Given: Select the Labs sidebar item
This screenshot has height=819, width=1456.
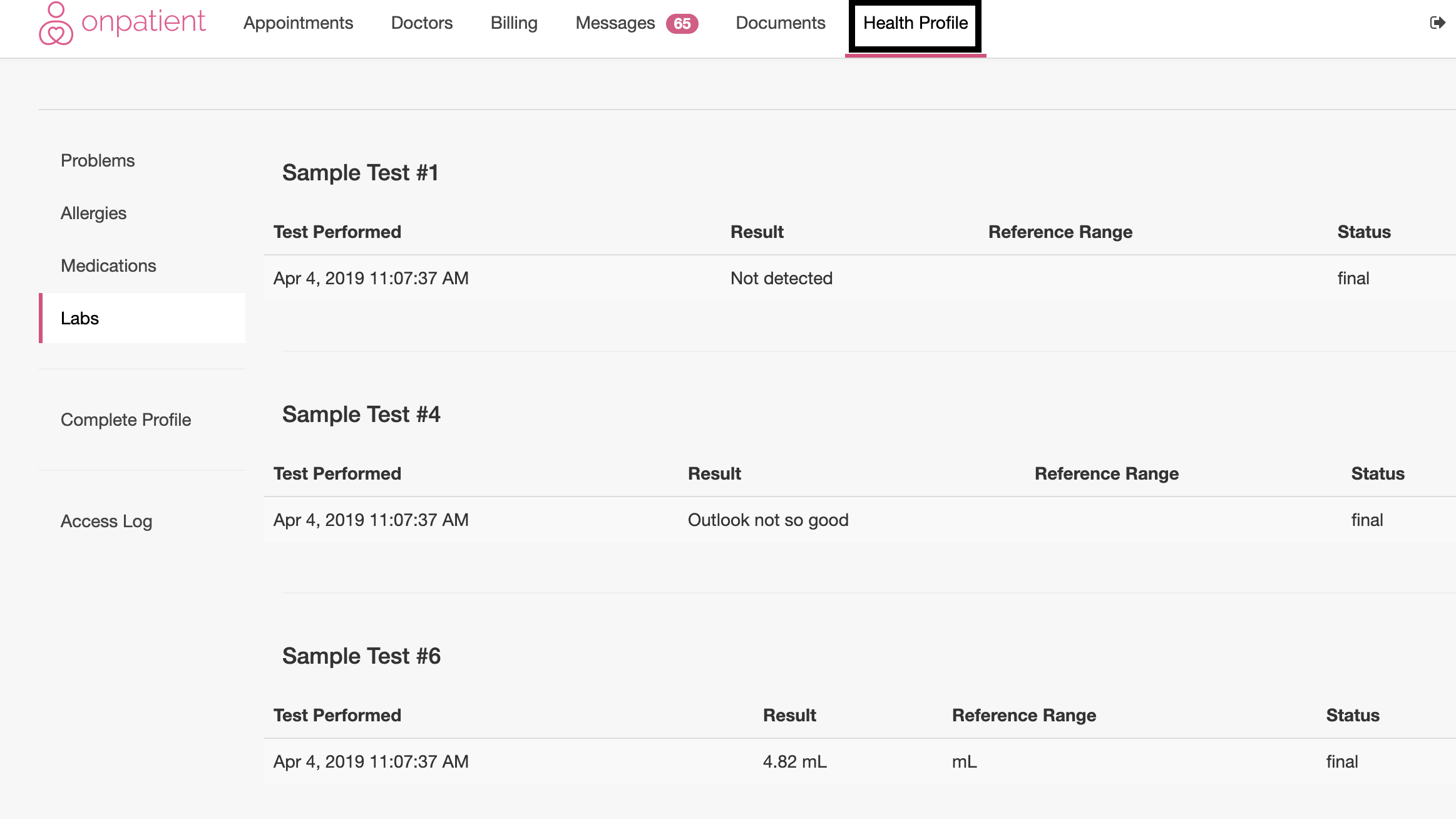Looking at the screenshot, I should [x=79, y=318].
